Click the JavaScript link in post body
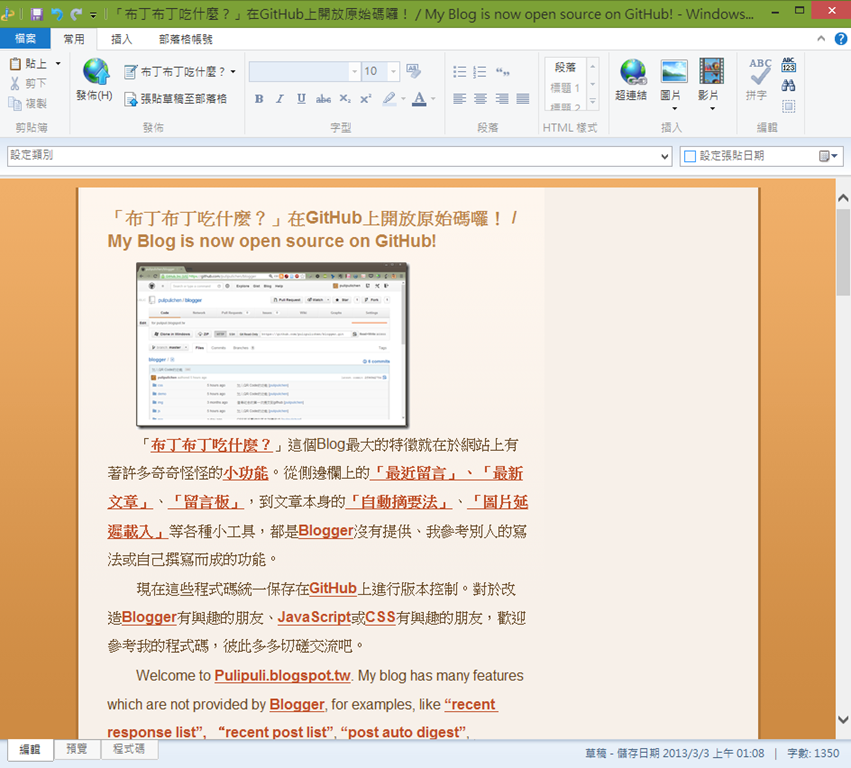 coord(314,618)
